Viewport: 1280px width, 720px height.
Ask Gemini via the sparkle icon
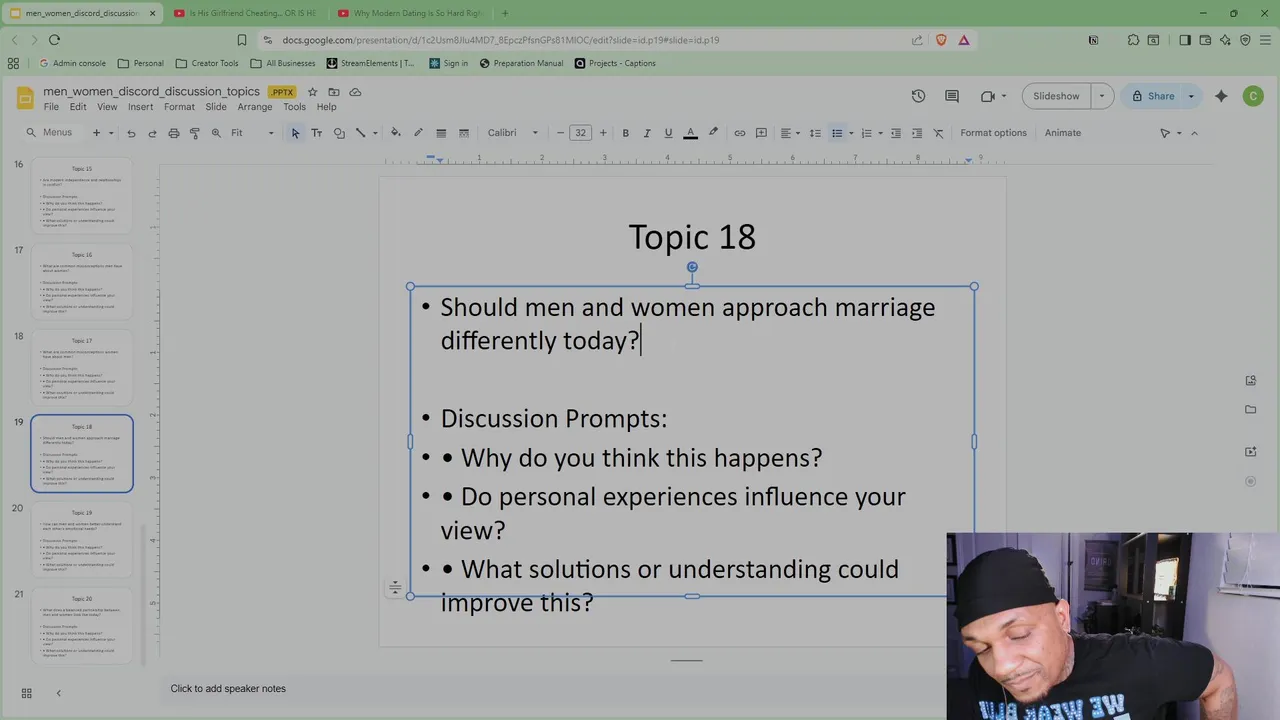click(1221, 96)
